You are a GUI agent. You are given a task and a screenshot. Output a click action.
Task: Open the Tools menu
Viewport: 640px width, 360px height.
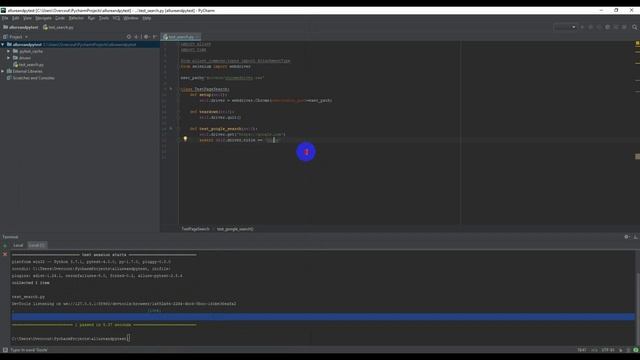click(104, 18)
